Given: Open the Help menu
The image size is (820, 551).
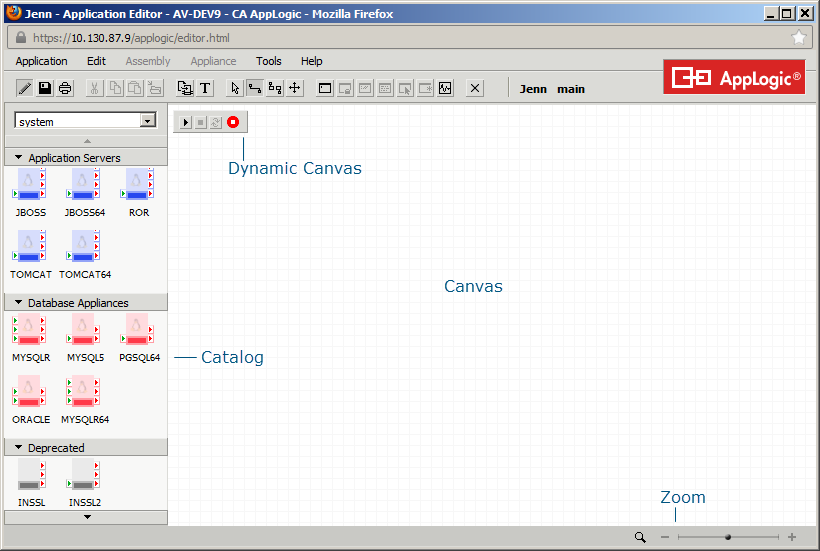Looking at the screenshot, I should tap(312, 61).
